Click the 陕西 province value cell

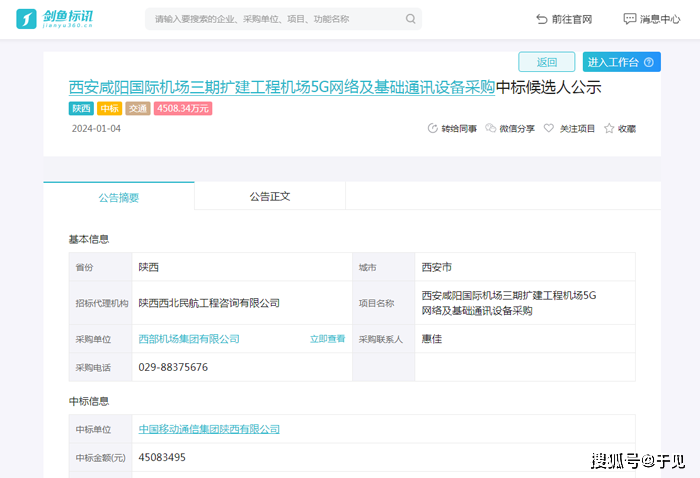click(x=242, y=267)
